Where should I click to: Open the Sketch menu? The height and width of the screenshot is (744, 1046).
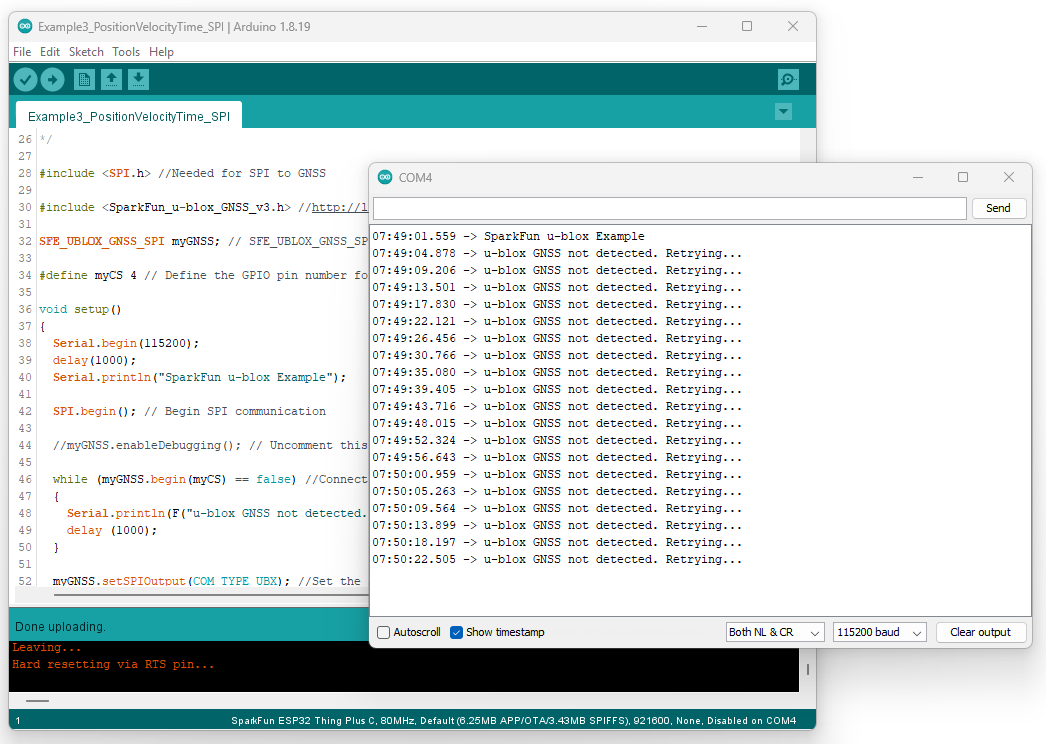click(86, 51)
